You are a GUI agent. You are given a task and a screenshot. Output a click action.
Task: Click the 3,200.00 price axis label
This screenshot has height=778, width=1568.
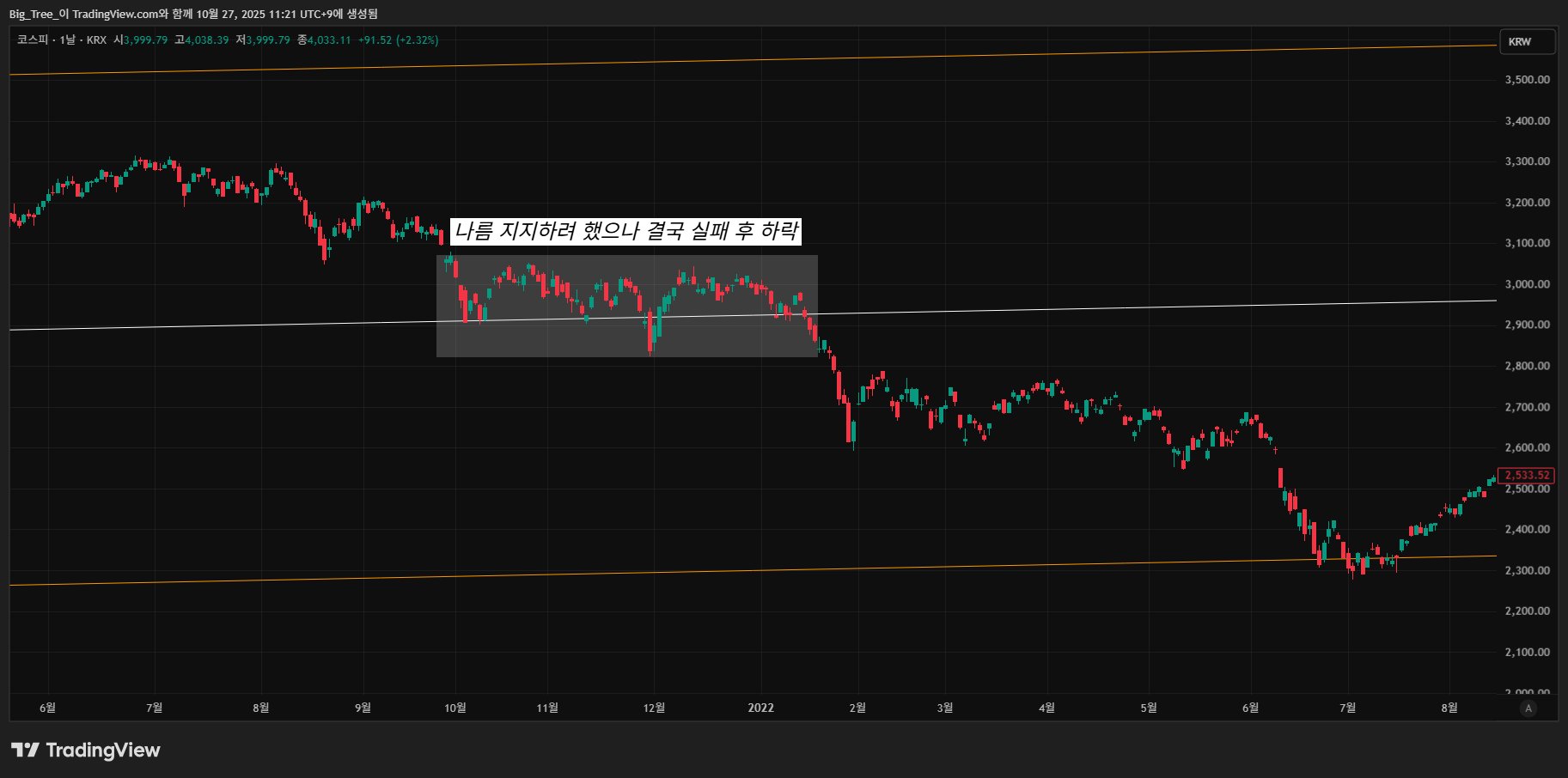(x=1528, y=203)
